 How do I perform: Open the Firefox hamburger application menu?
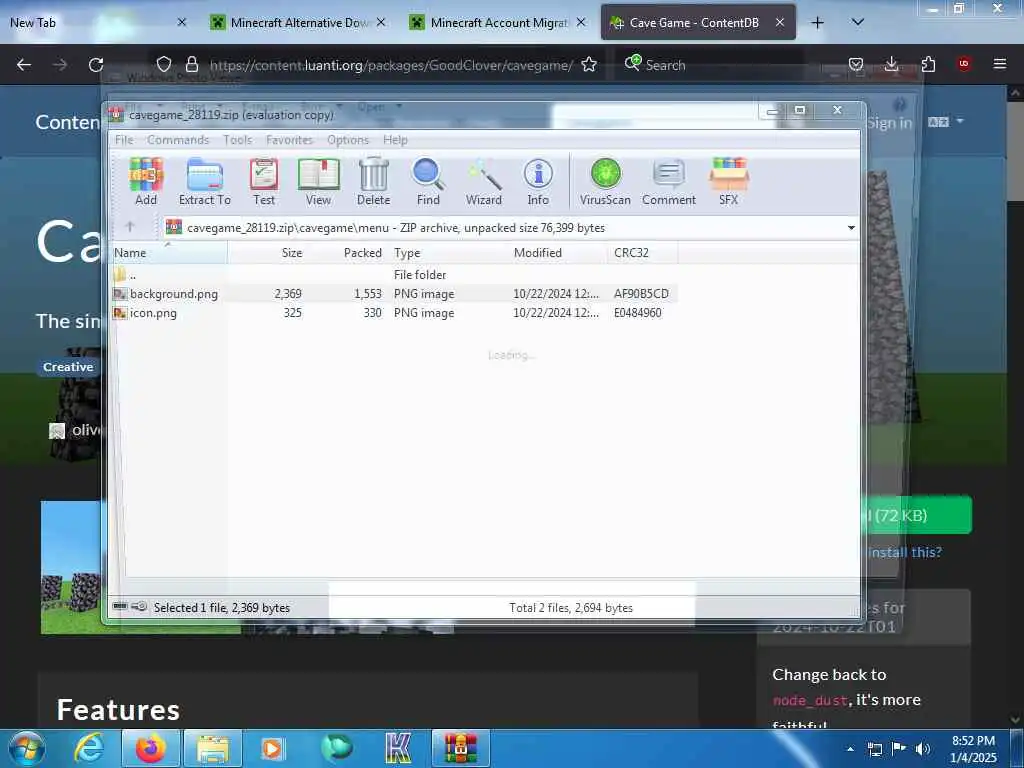pyautogui.click(x=1000, y=64)
